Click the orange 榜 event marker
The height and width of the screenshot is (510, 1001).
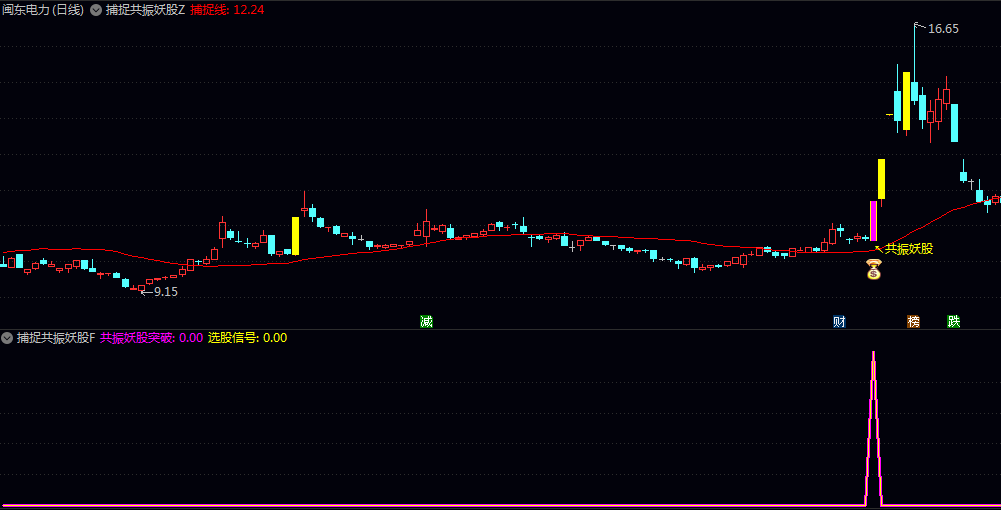[914, 321]
